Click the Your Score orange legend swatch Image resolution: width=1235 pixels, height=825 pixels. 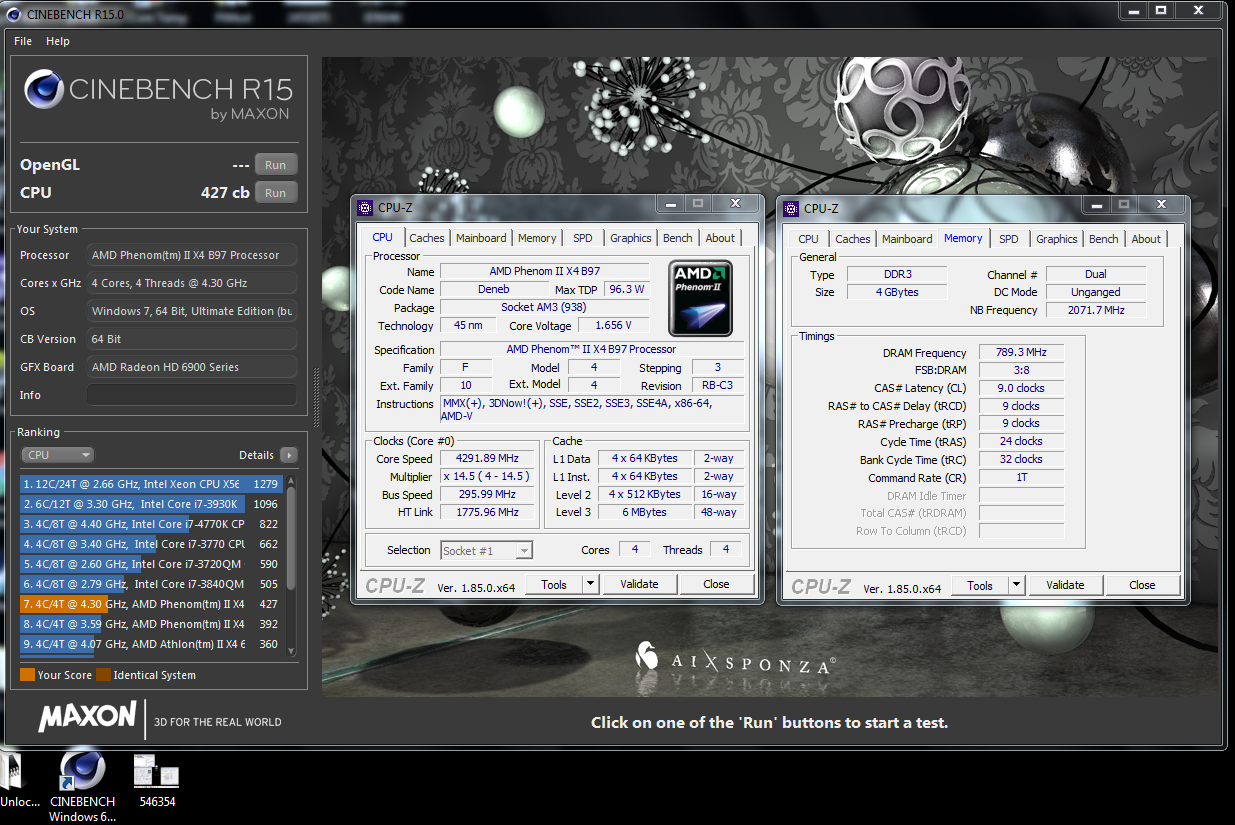(27, 675)
